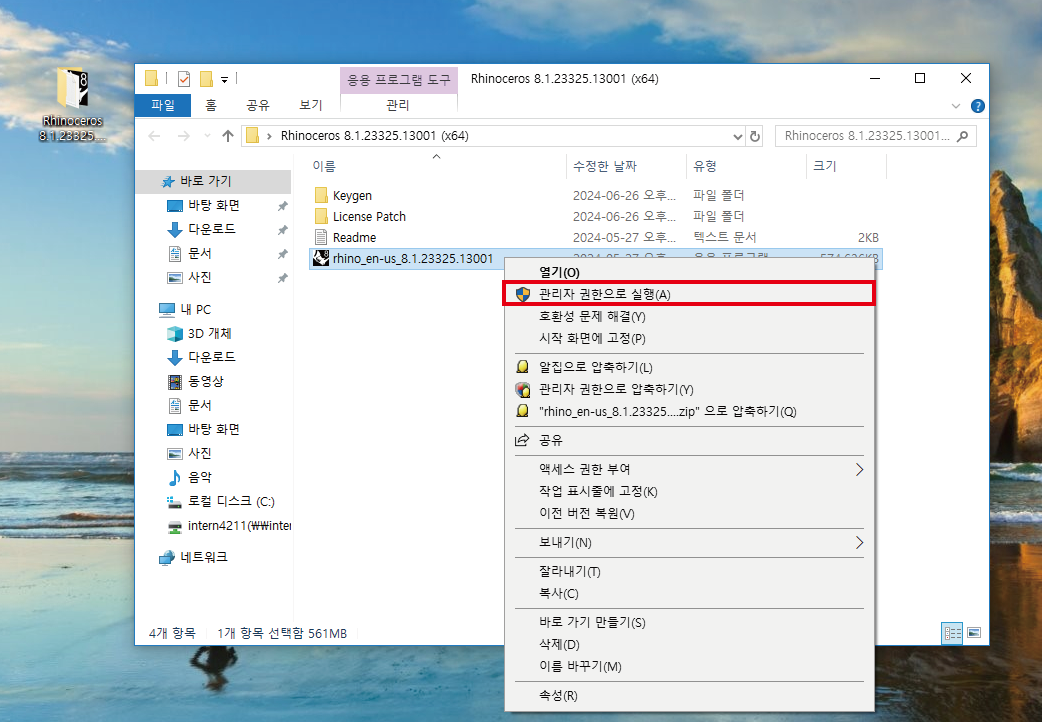1042x722 pixels.
Task: Open the Customize Quick Access Toolbar dropdown
Action: click(x=225, y=80)
